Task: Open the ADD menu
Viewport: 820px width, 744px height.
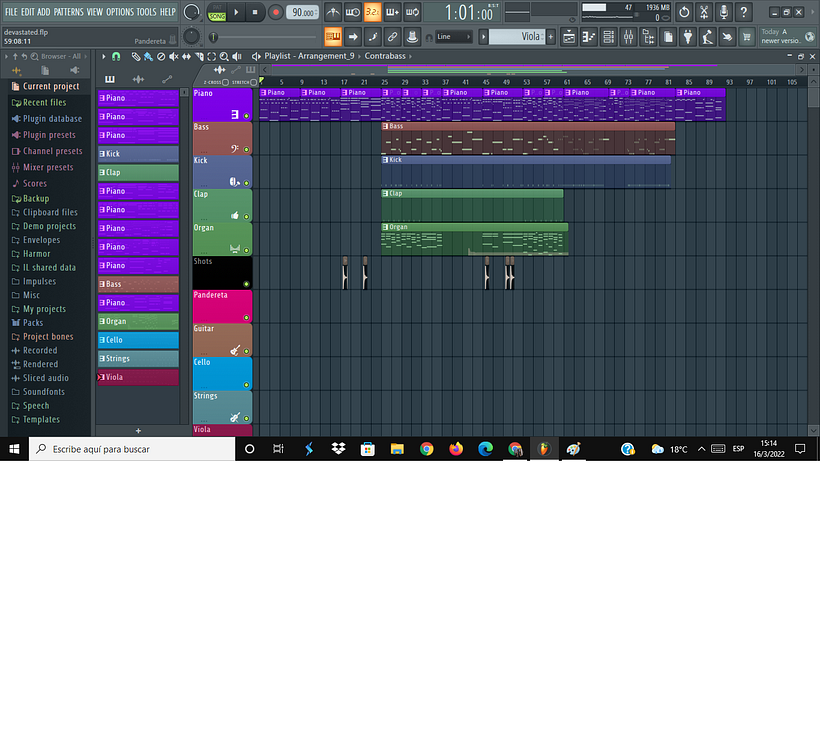Action: click(44, 12)
